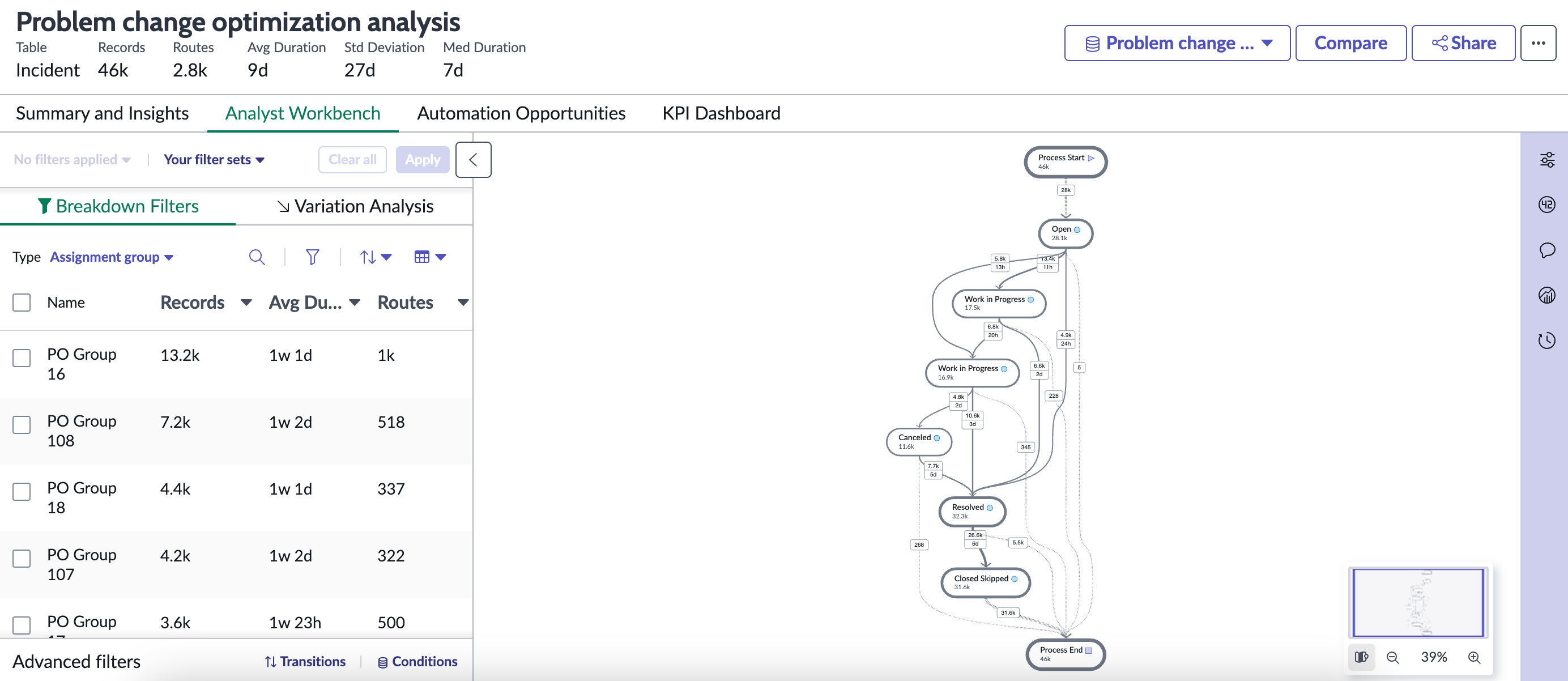The height and width of the screenshot is (681, 1568).
Task: Zoom out of the process map
Action: (1392, 657)
